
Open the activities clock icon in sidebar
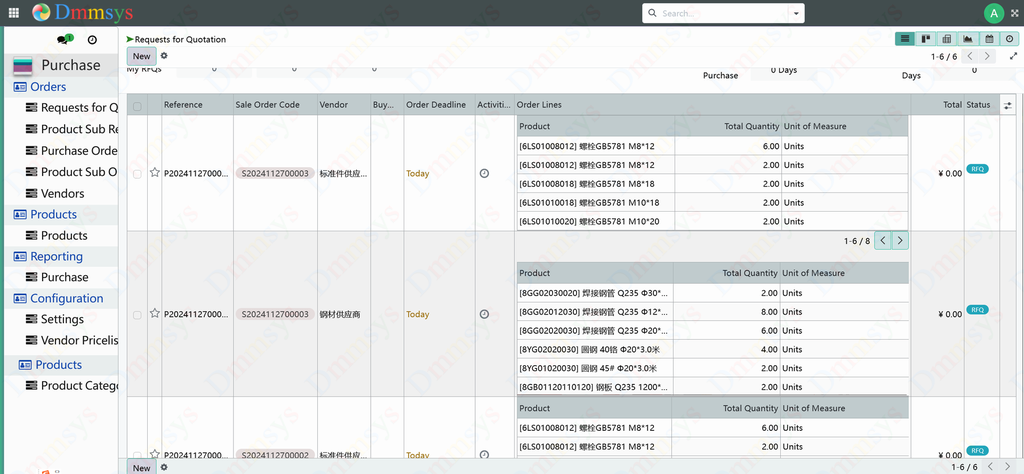pos(92,40)
